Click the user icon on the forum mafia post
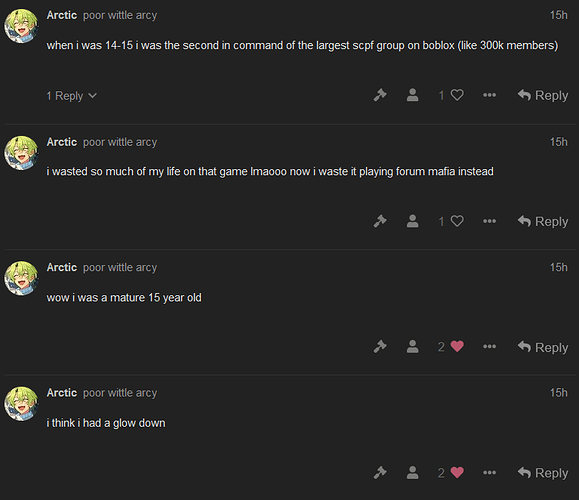 (x=412, y=221)
